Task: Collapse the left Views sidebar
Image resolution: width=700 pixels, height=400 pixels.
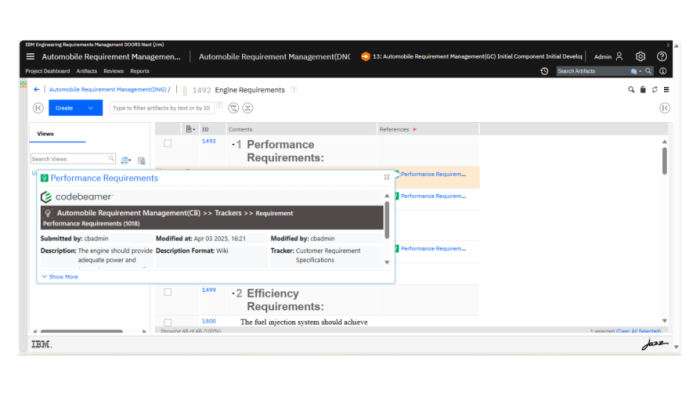Action: [x=38, y=108]
